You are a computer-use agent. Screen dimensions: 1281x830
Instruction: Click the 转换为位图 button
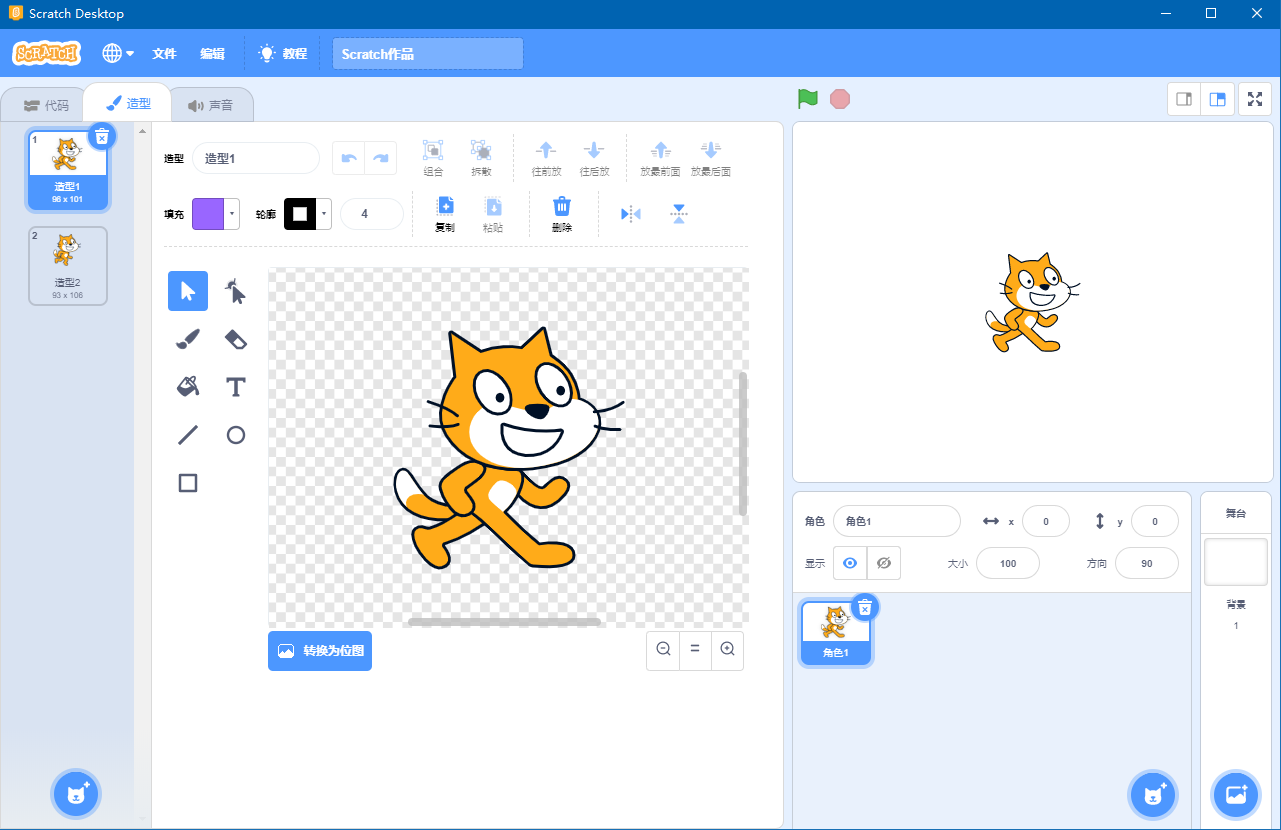319,650
